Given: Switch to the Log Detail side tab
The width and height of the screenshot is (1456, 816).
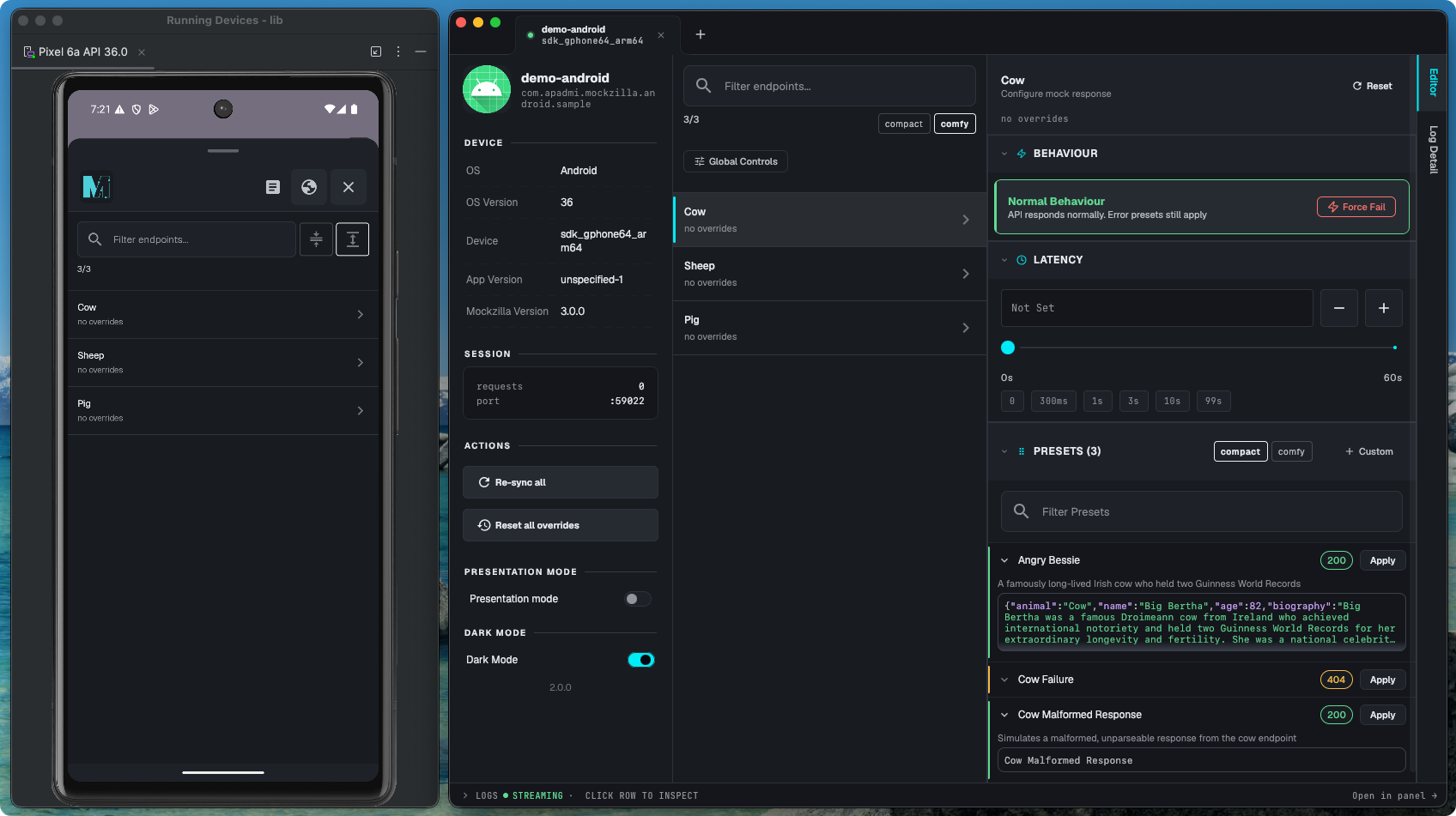Looking at the screenshot, I should coord(1433,150).
